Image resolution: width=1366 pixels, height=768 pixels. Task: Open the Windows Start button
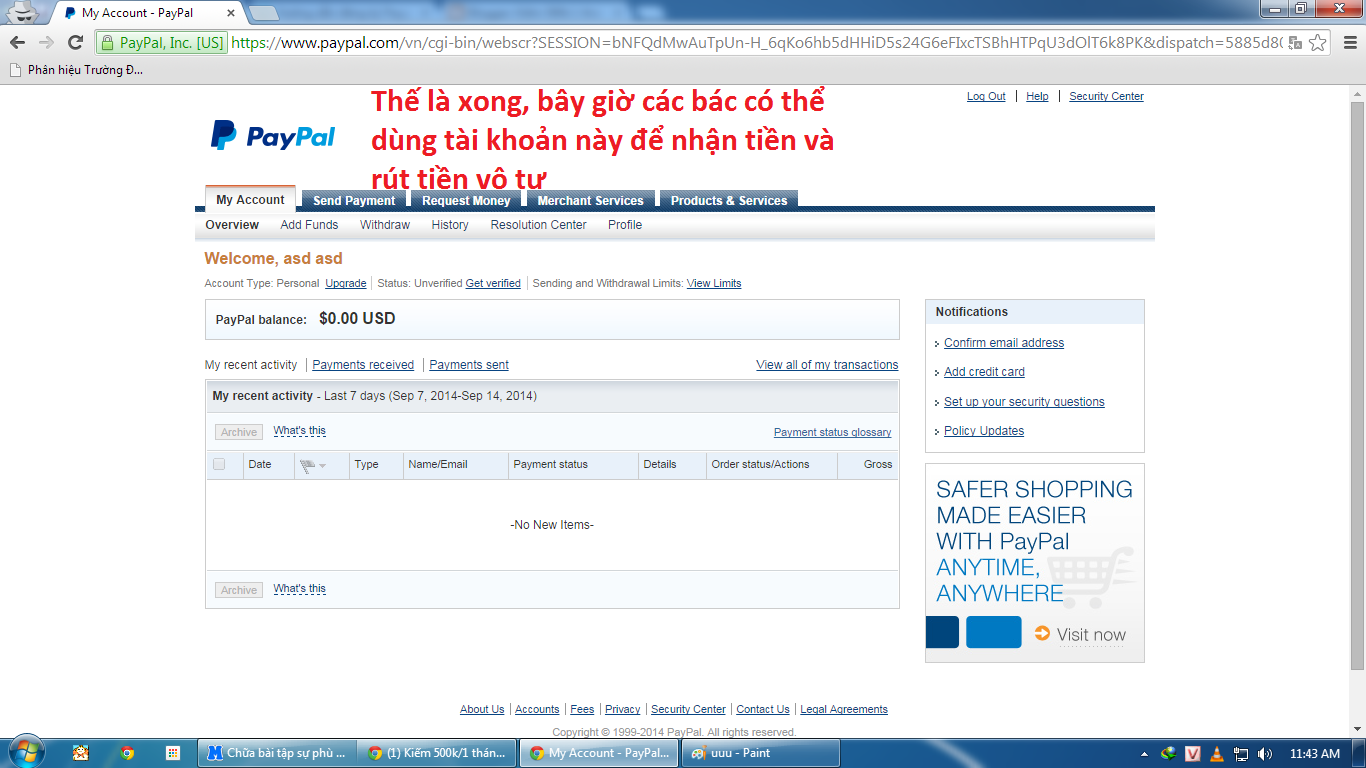25,752
